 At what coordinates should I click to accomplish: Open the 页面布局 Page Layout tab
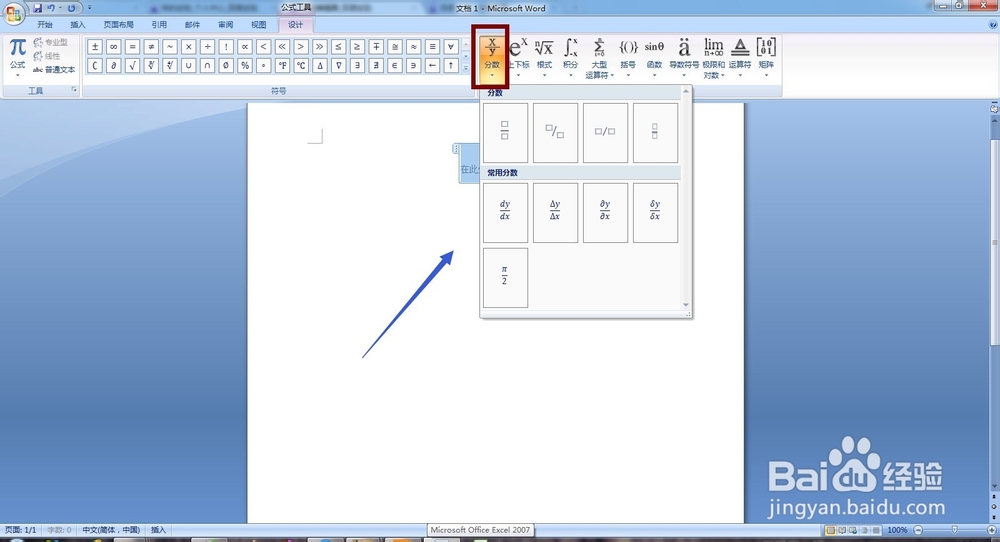point(119,25)
